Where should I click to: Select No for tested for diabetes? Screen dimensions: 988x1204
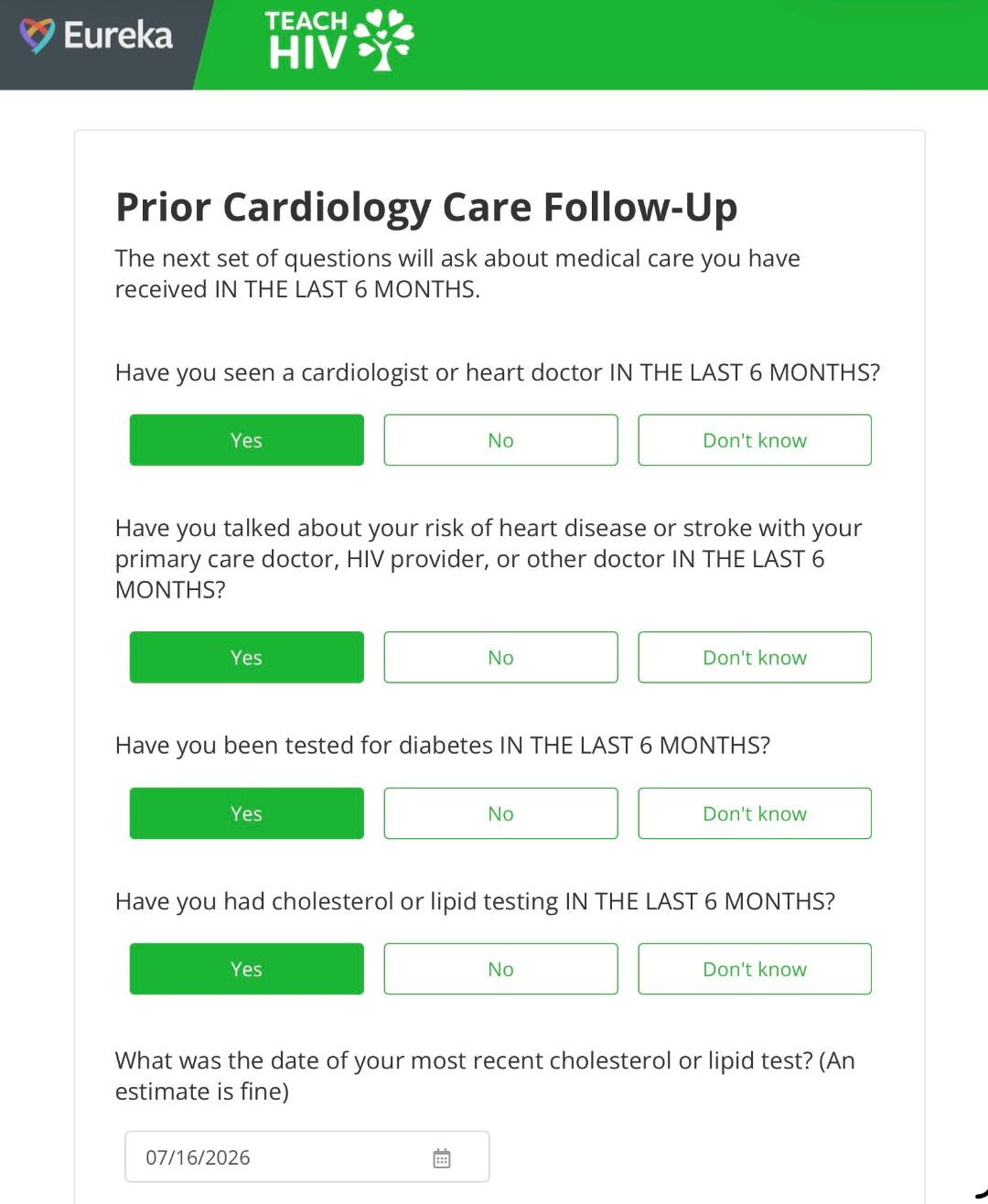click(x=500, y=813)
